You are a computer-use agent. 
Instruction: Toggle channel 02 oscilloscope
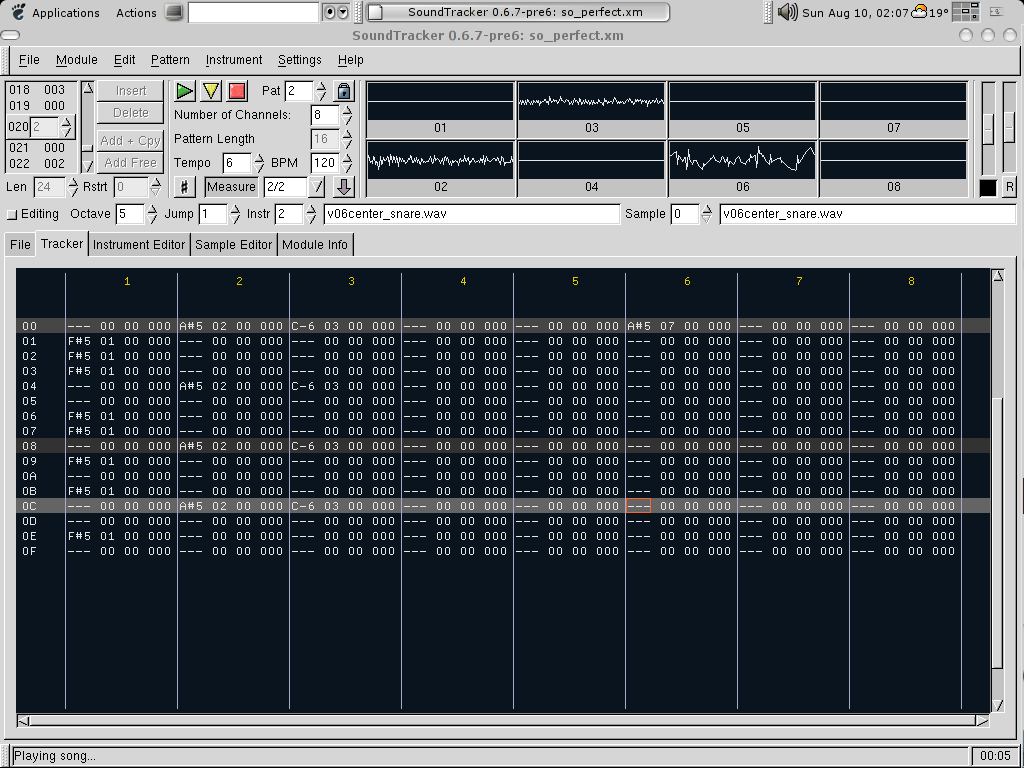(440, 168)
